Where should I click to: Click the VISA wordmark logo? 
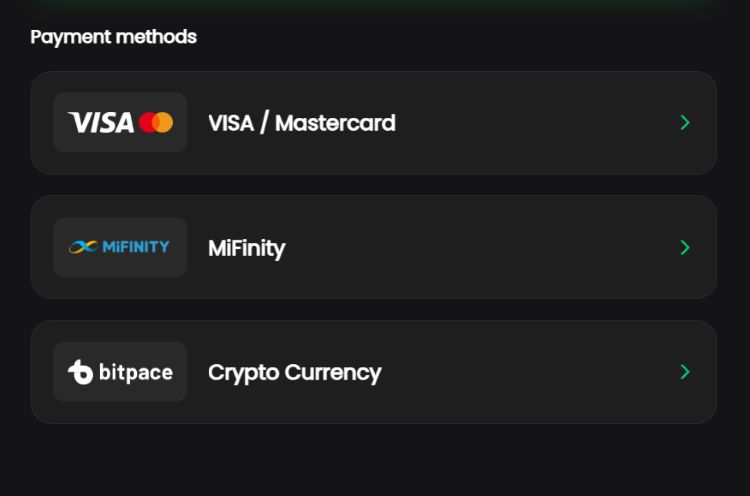[101, 123]
